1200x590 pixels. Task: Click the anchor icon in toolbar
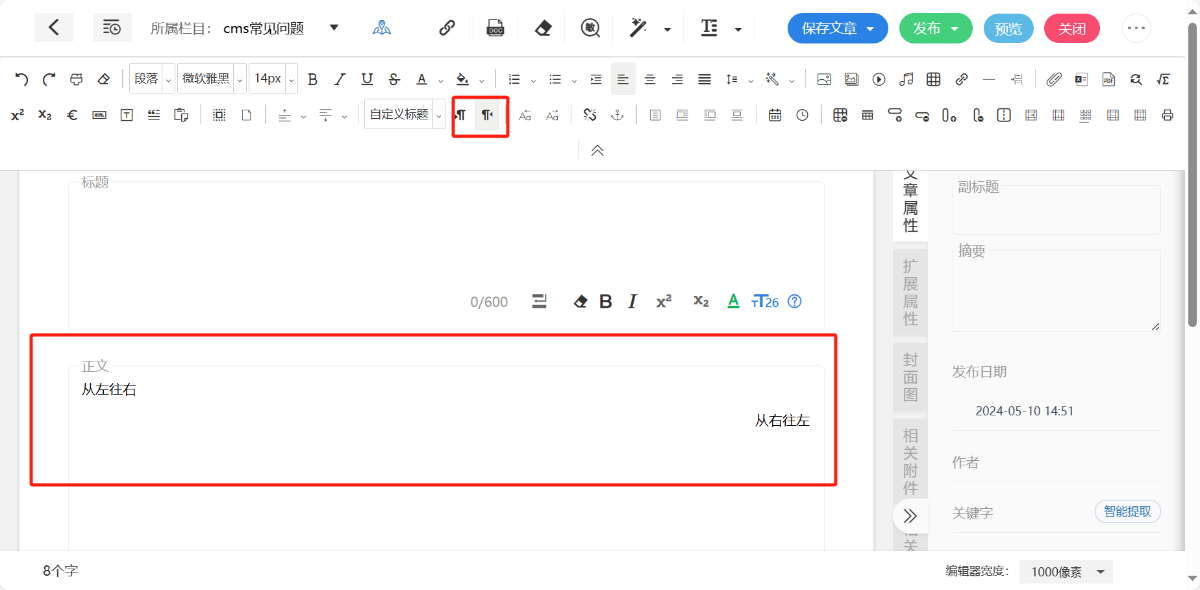(x=617, y=115)
